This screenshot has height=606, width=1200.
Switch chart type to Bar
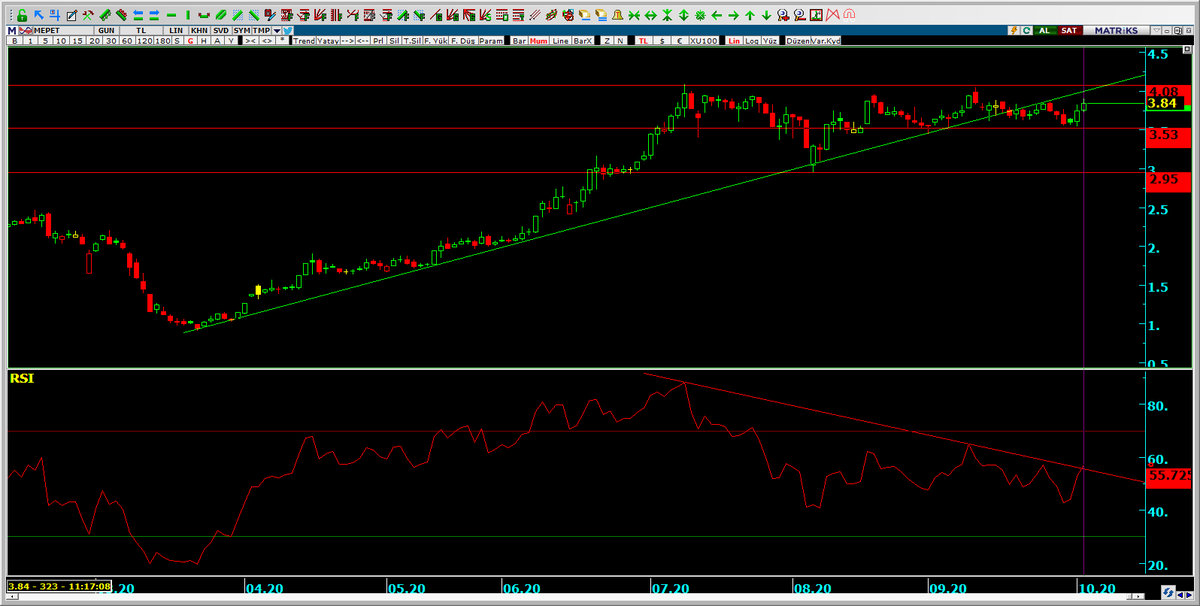tap(519, 41)
